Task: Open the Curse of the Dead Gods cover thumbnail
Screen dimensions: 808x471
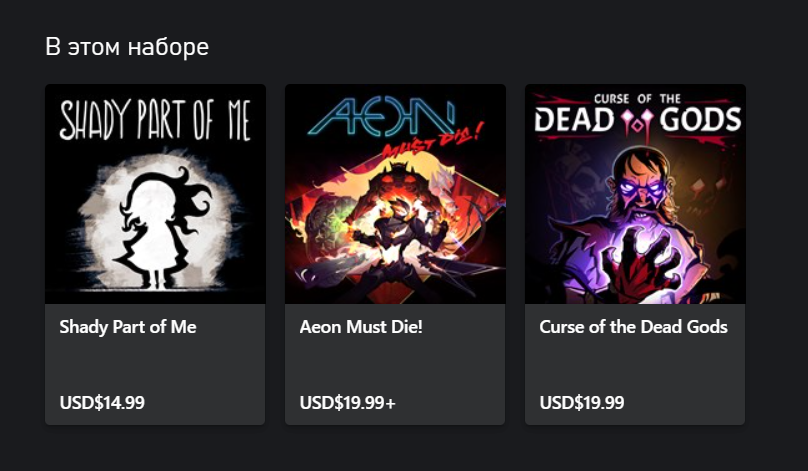Action: [x=635, y=194]
